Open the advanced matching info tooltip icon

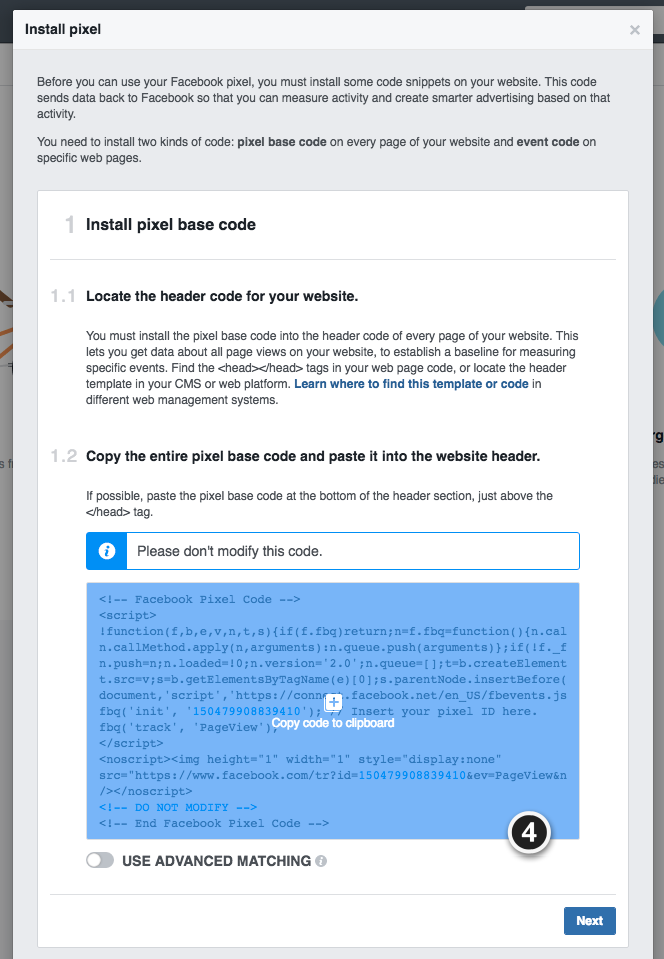click(x=321, y=861)
